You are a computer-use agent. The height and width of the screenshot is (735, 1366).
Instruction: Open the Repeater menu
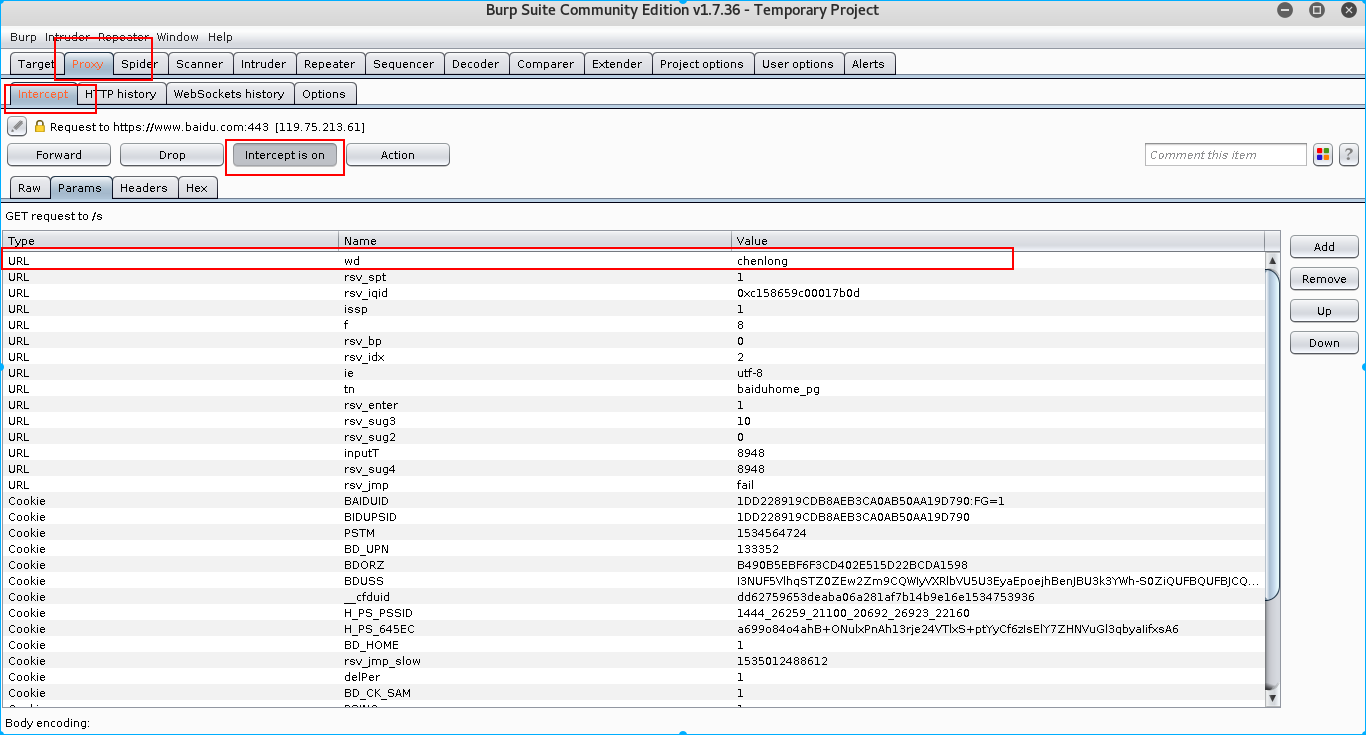click(124, 37)
